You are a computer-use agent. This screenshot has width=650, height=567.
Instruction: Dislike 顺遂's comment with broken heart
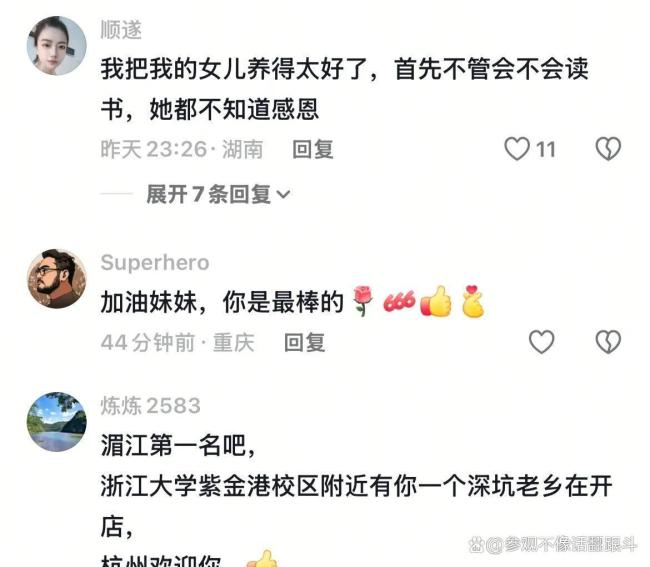point(608,148)
